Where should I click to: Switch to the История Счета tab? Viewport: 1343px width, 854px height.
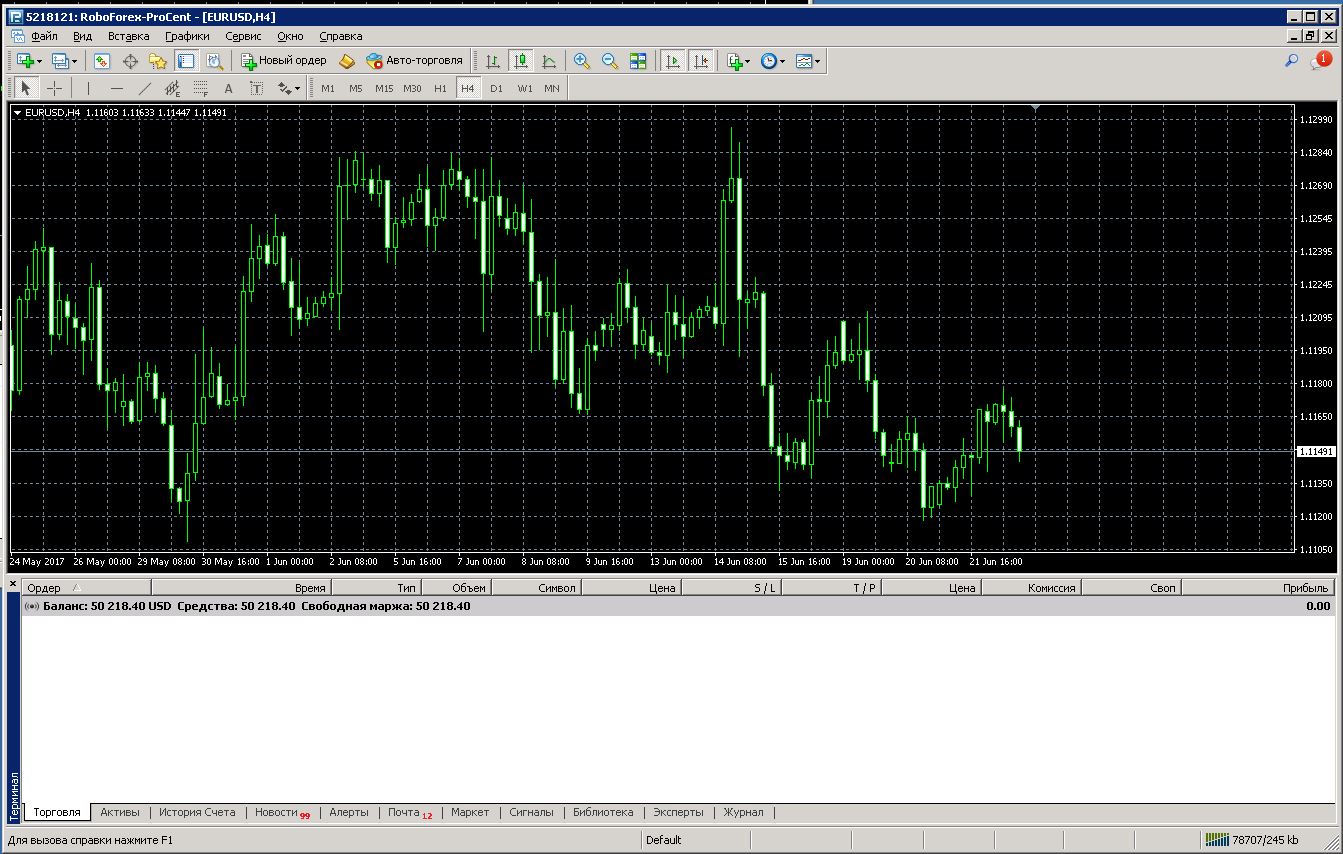pos(197,812)
